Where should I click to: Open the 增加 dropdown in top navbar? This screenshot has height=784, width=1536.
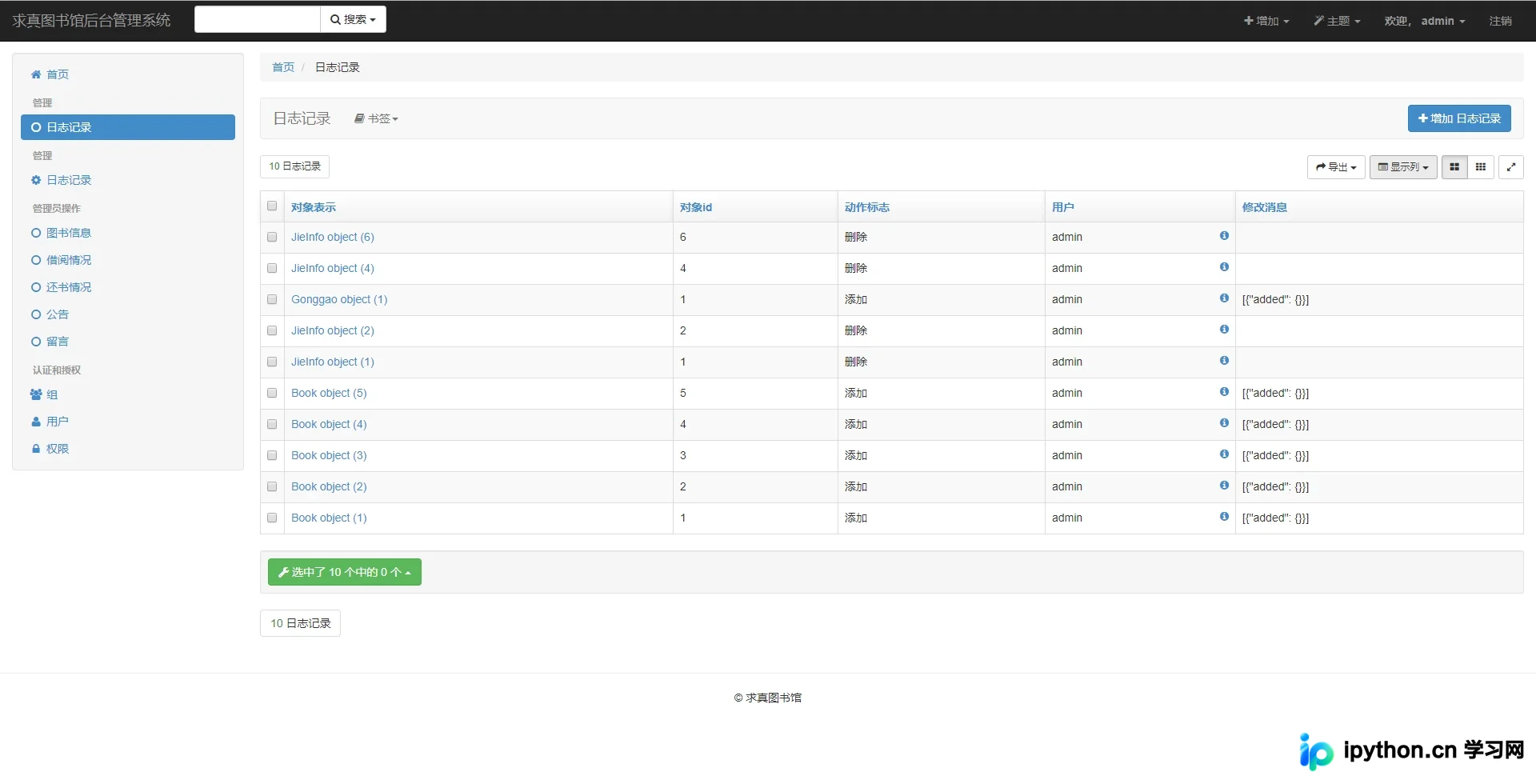click(1266, 21)
